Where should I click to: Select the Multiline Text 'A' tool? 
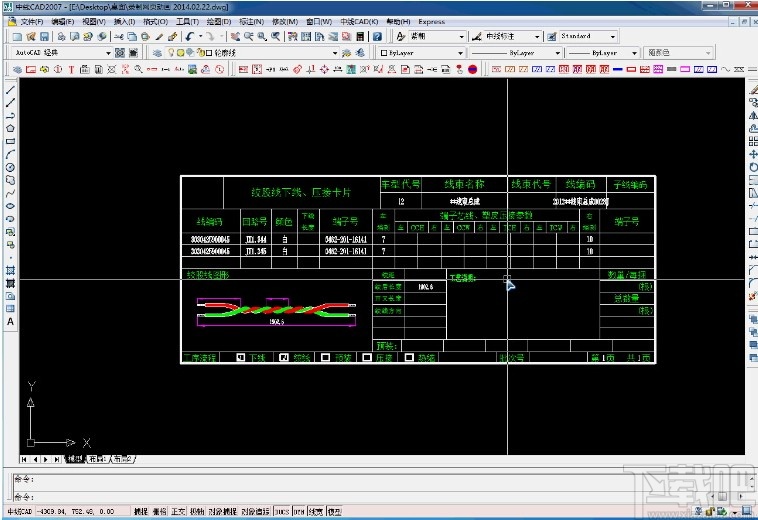10,322
